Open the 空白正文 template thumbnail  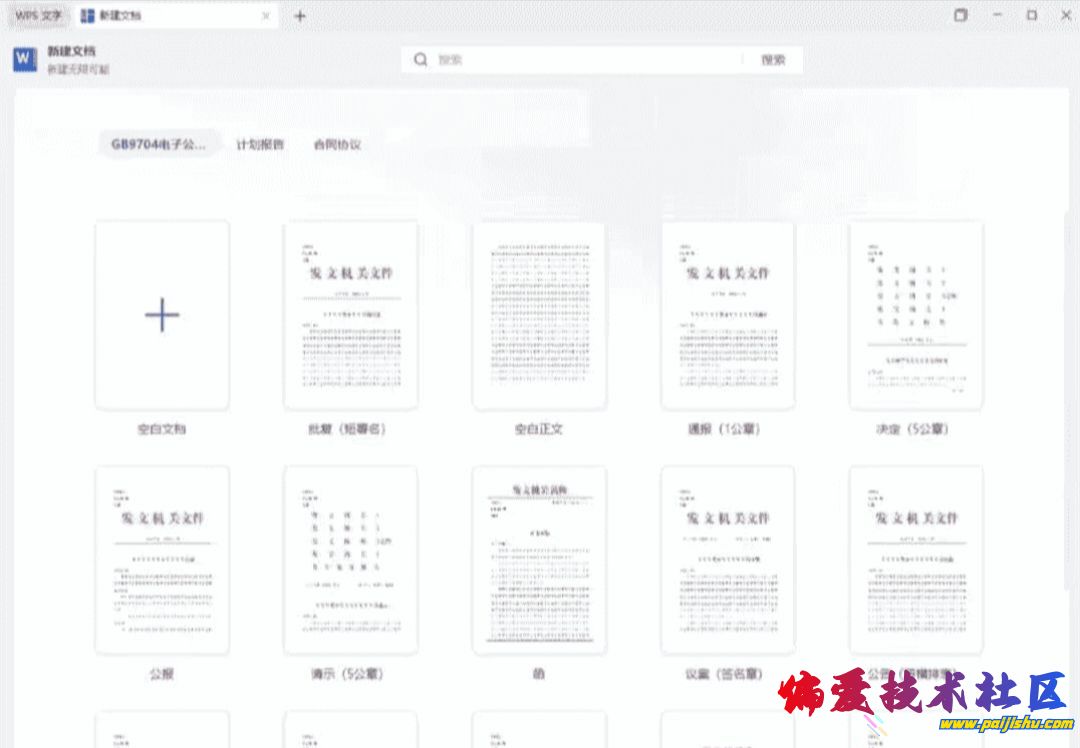click(539, 315)
